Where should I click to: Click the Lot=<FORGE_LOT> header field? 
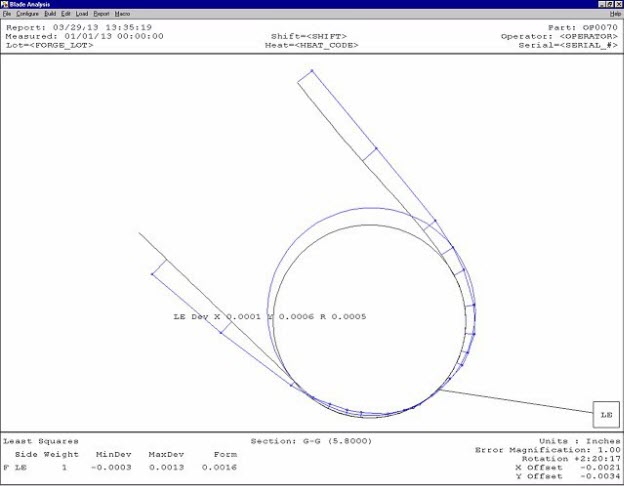point(50,45)
